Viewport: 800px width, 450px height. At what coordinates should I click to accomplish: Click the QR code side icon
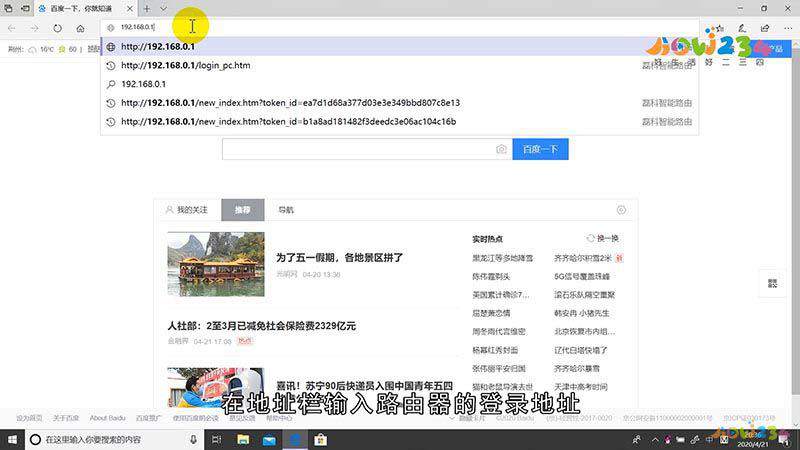(x=772, y=283)
